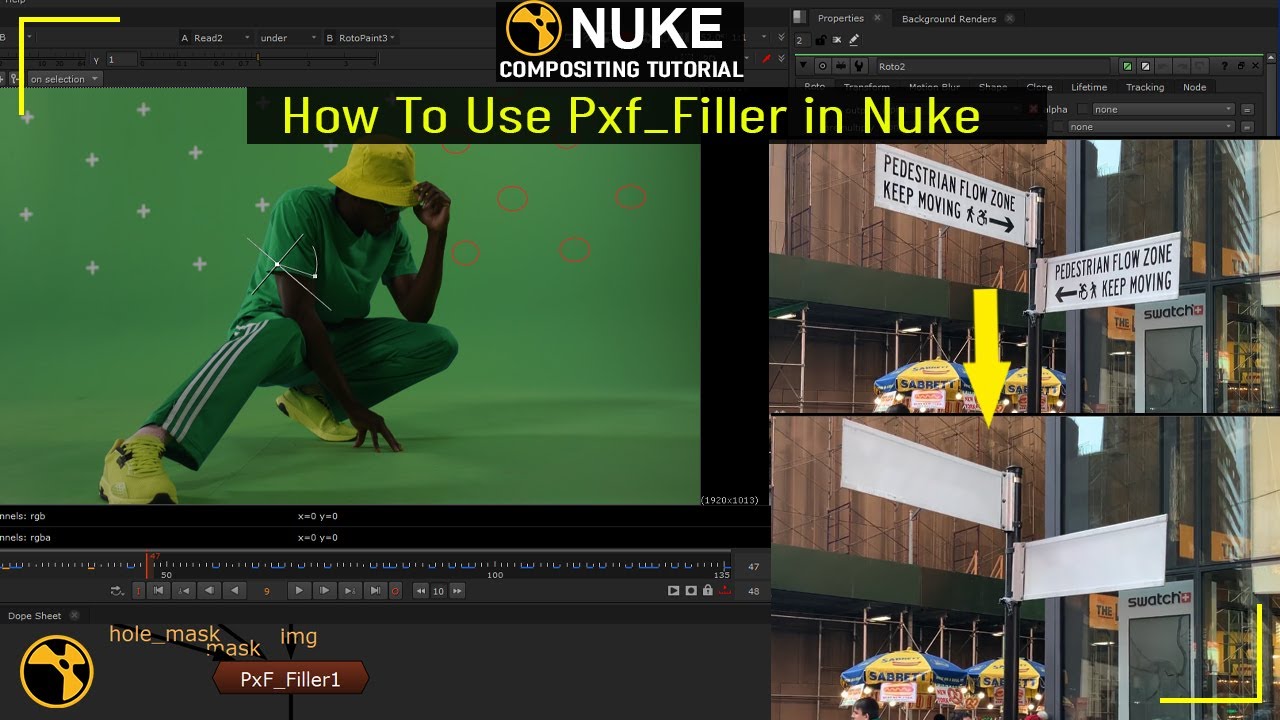1280x720 pixels.
Task: Click the undo icon in Roto2 panel
Action: tap(1164, 67)
